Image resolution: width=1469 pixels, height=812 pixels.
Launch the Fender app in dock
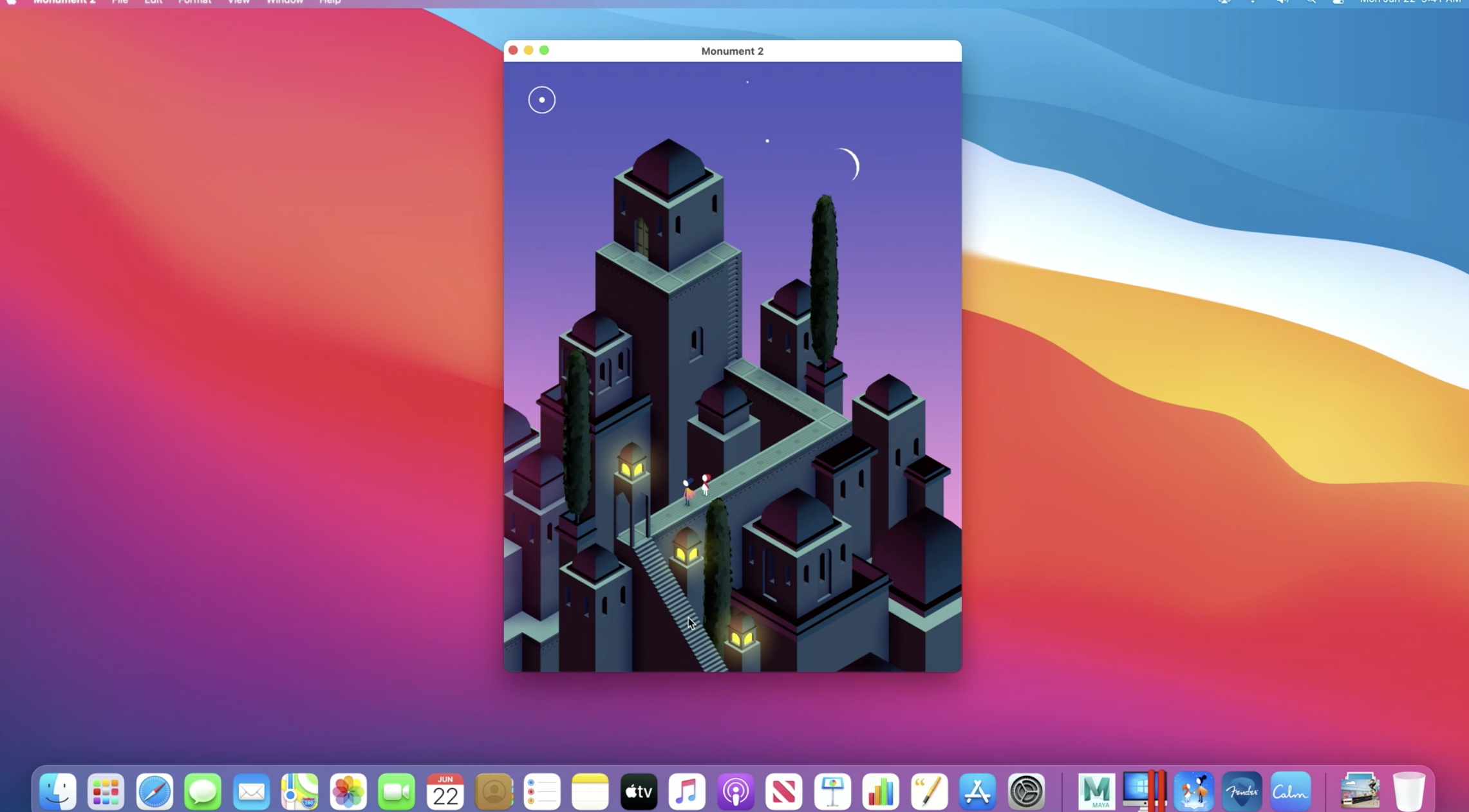(1242, 791)
